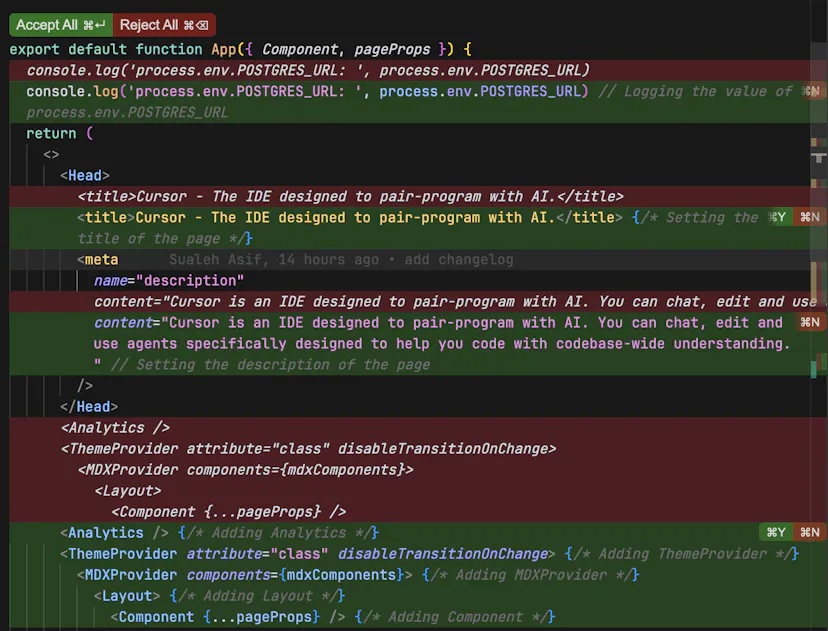This screenshot has height=631, width=828.
Task: Click the comment 'Adding Component'
Action: [x=456, y=617]
